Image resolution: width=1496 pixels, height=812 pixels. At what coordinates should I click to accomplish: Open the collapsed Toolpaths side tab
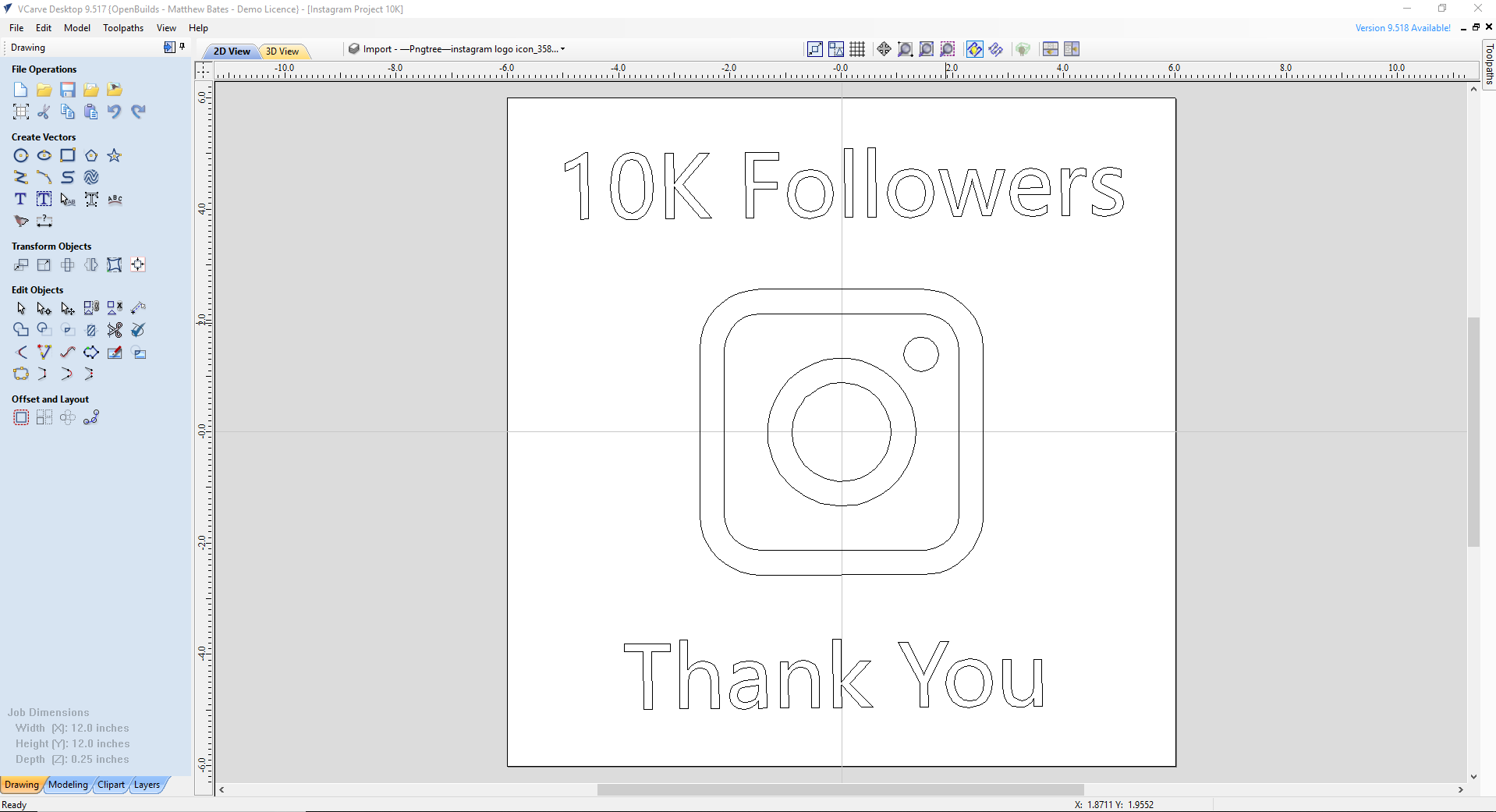click(1488, 64)
